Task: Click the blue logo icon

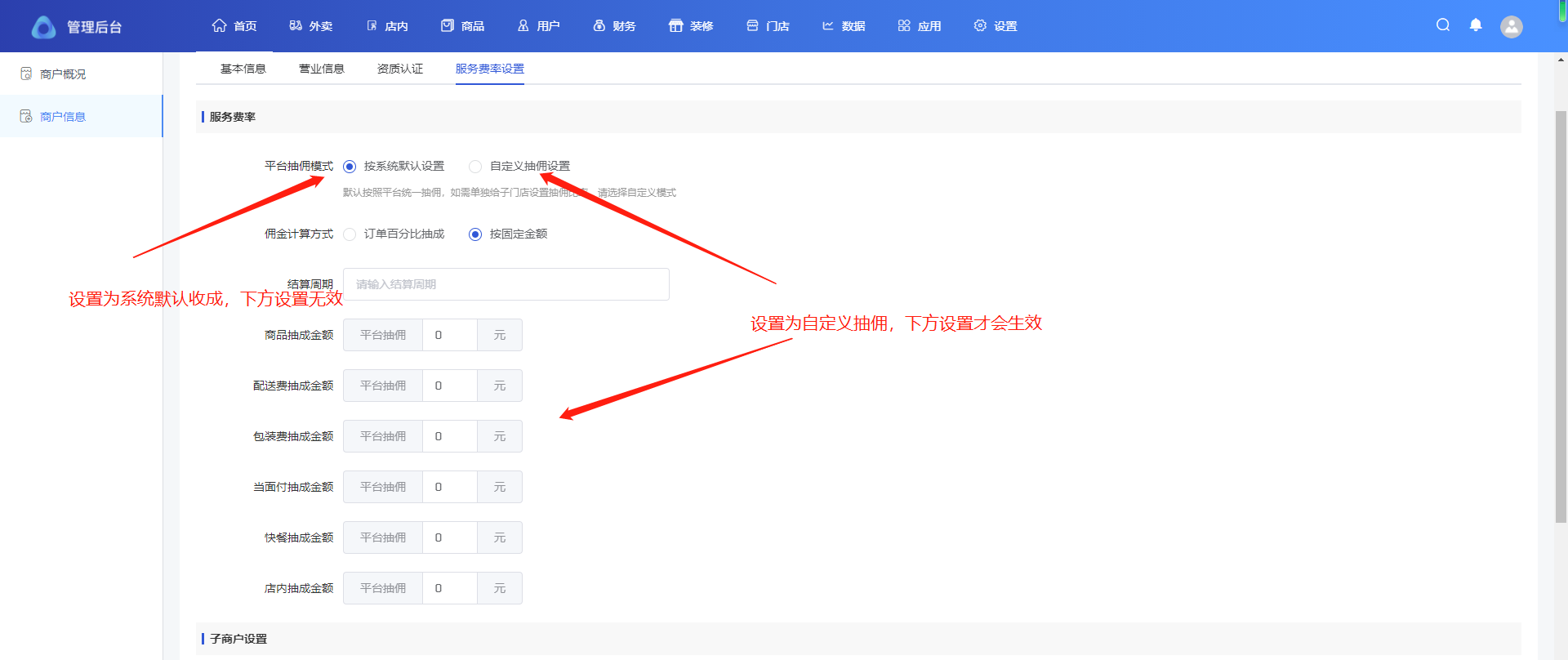Action: pyautogui.click(x=43, y=27)
